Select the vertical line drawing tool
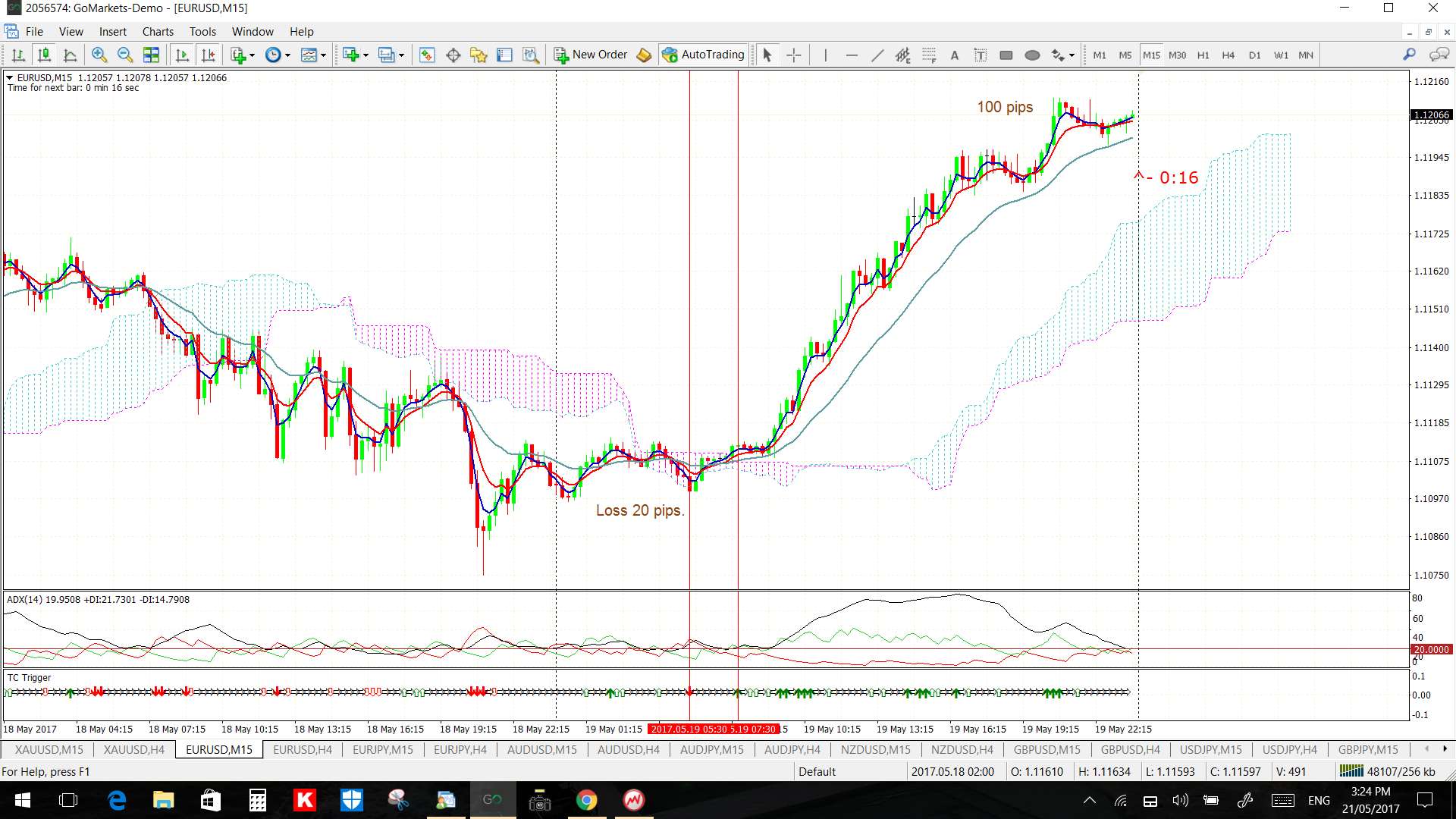The image size is (1456, 819). pos(825,55)
